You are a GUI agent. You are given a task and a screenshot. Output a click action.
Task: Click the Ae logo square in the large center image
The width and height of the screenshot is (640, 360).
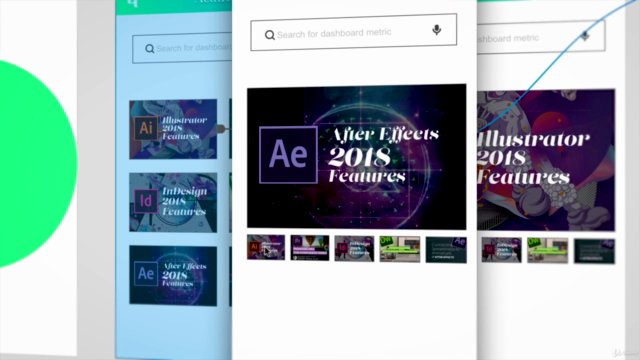tap(289, 155)
